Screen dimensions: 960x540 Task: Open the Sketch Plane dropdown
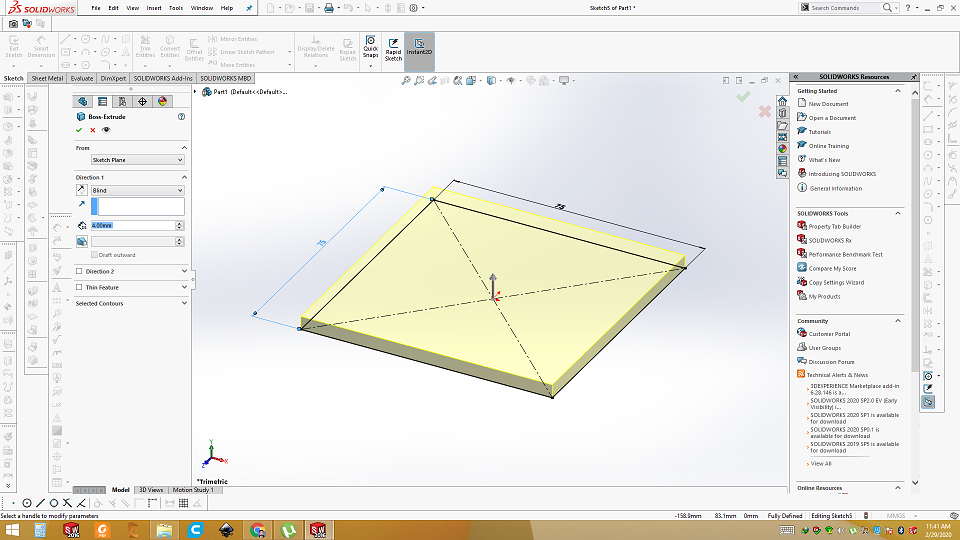tap(138, 160)
